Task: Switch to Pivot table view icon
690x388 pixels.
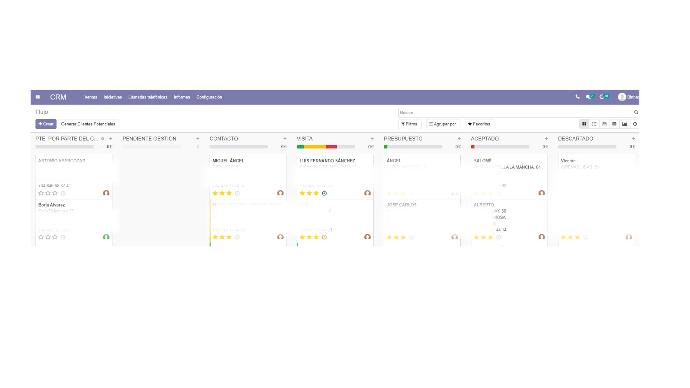Action: (x=614, y=124)
